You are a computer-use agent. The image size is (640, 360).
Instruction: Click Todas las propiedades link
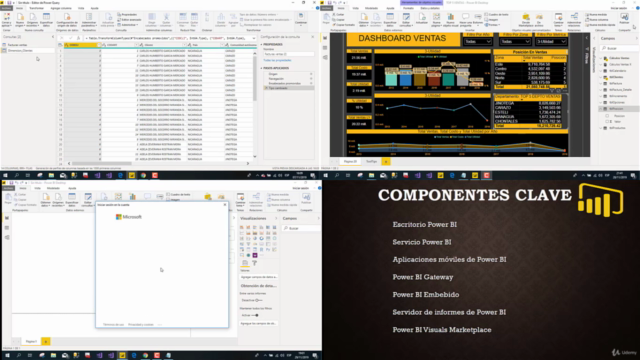tap(277, 60)
